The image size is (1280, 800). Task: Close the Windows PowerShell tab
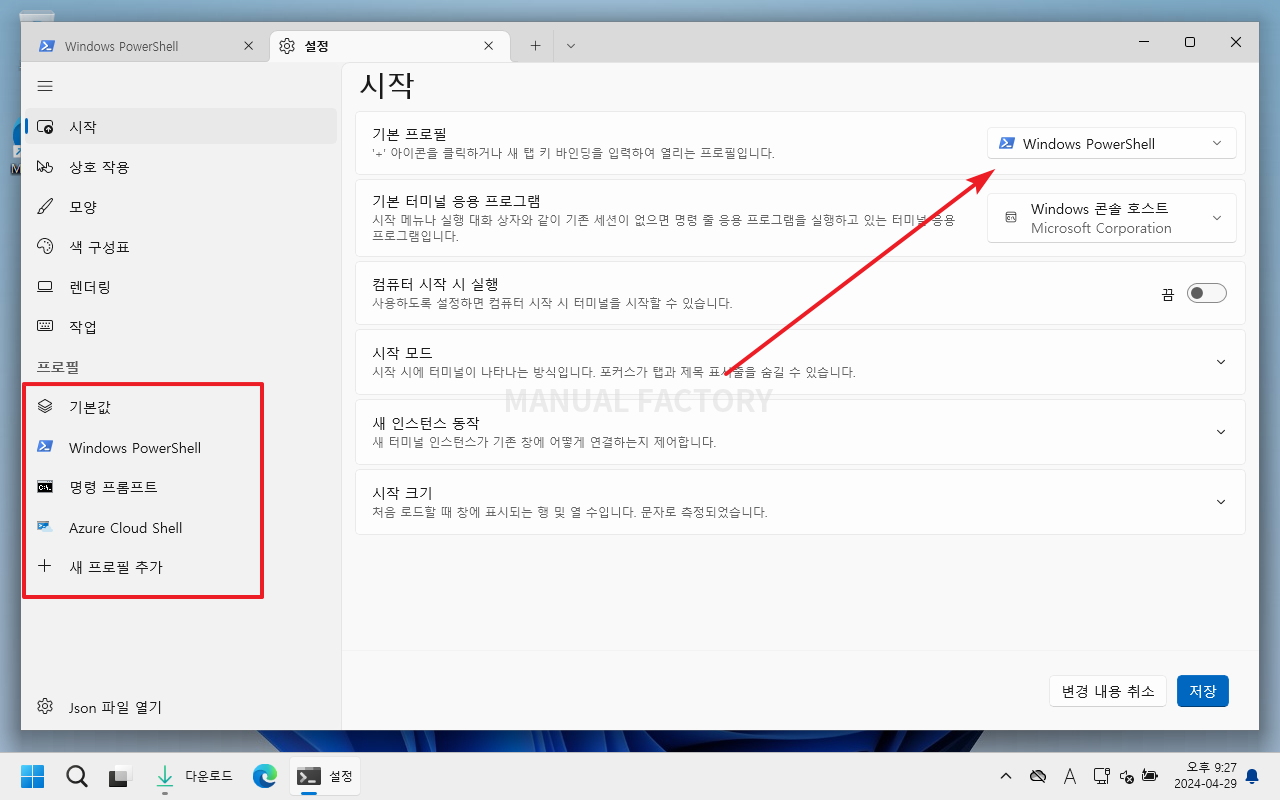pyautogui.click(x=249, y=46)
